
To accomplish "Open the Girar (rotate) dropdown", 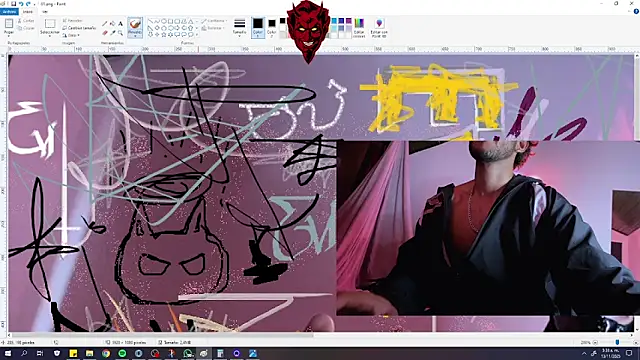I will coord(72,35).
